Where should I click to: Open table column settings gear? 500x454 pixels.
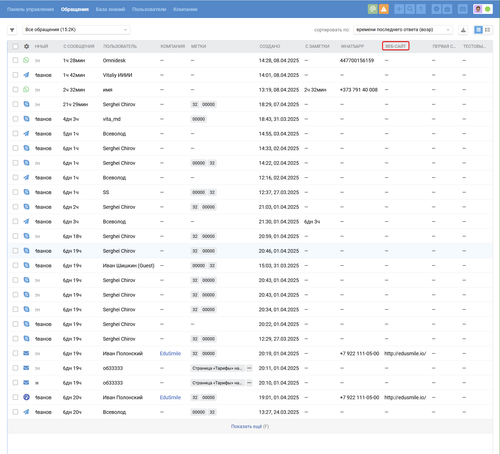coord(26,46)
